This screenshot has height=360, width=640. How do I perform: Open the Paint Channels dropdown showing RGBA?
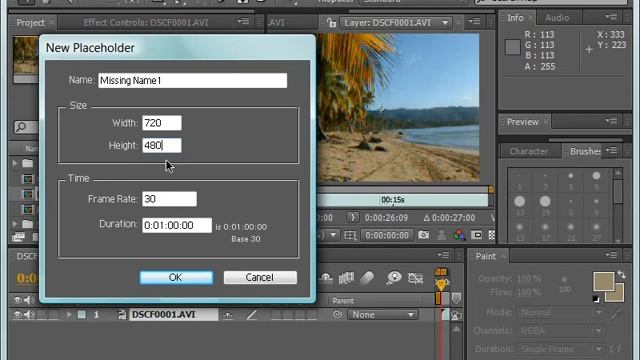[562, 331]
